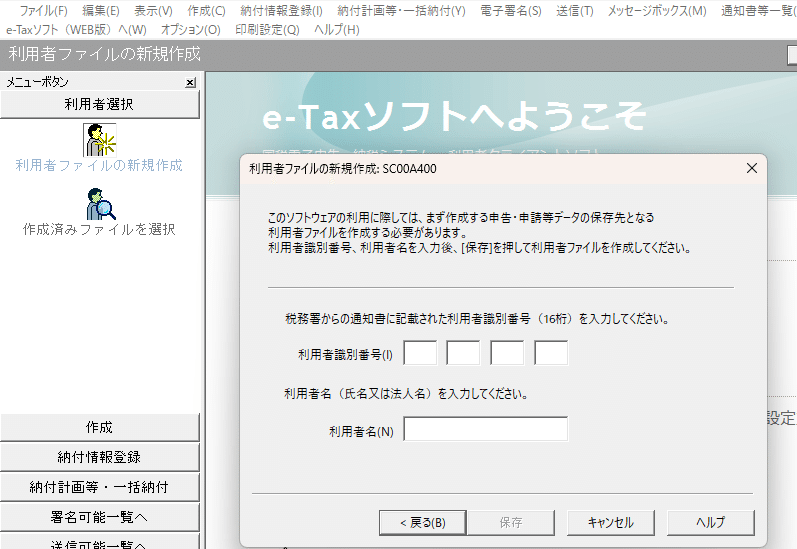Focus the first 利用者識別番号 digit box
797x549 pixels.
(420, 353)
